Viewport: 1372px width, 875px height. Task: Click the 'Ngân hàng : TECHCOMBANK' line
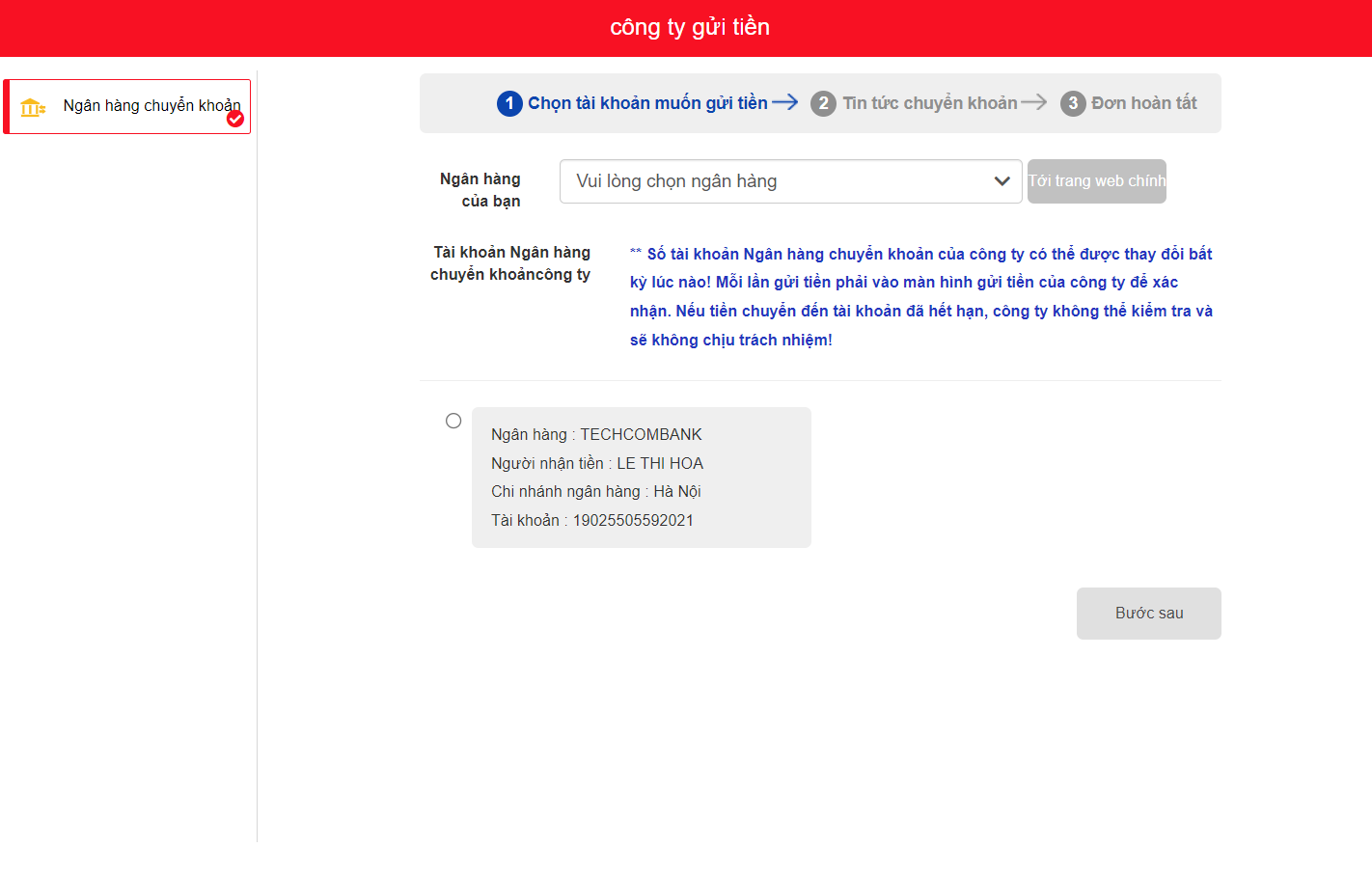point(596,435)
